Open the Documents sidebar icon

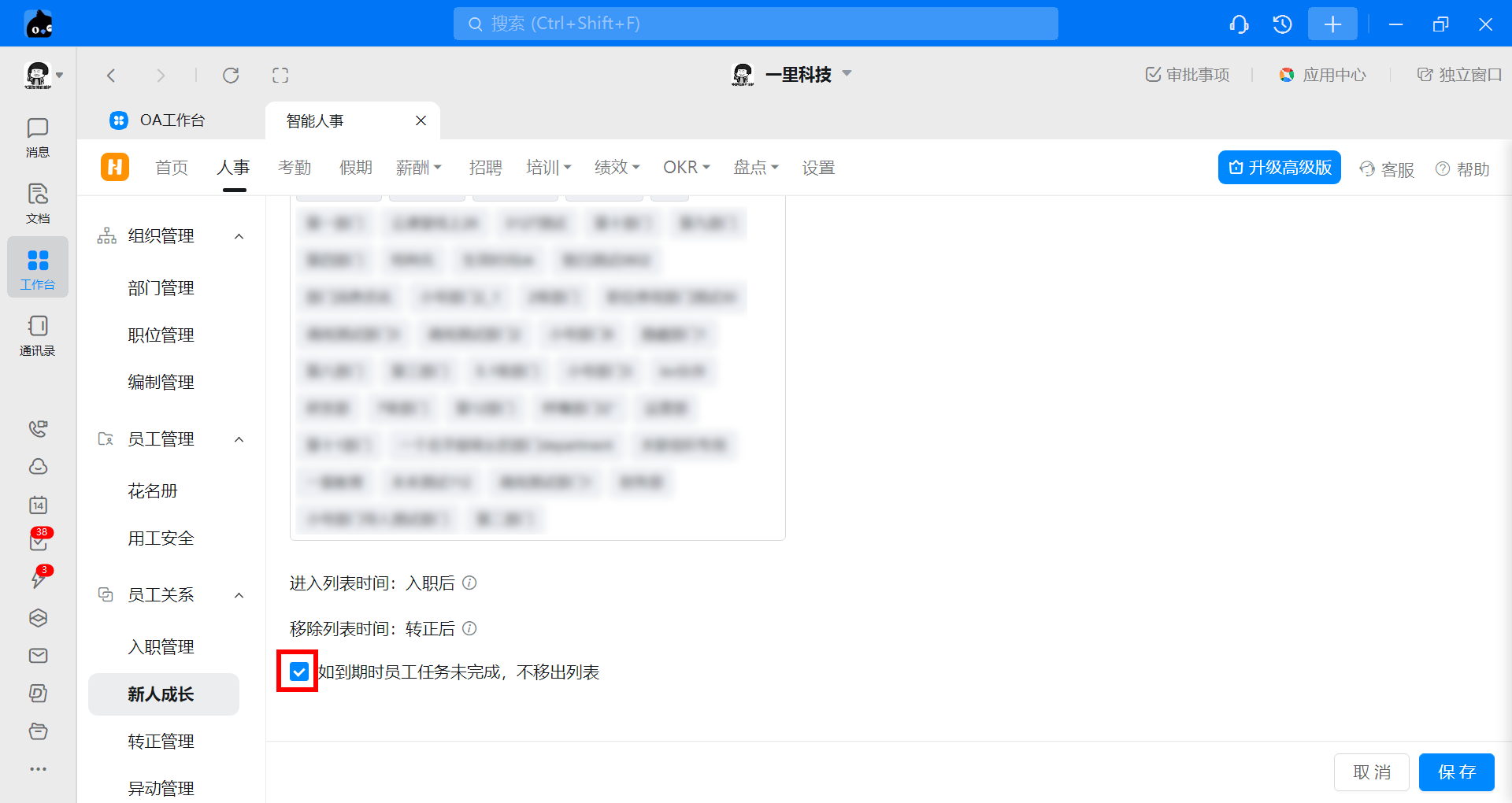tap(37, 202)
